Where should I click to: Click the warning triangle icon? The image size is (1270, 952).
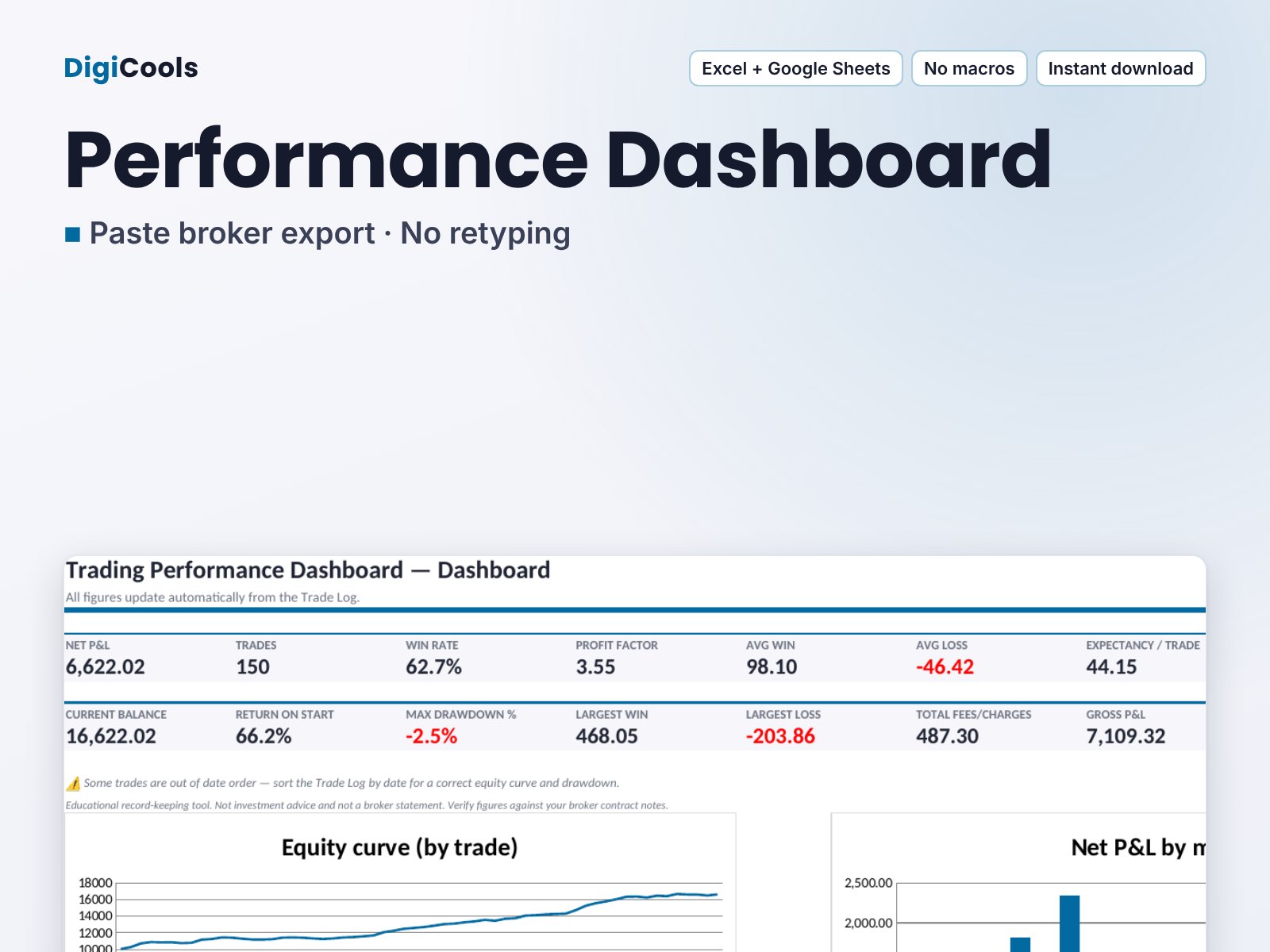(73, 784)
